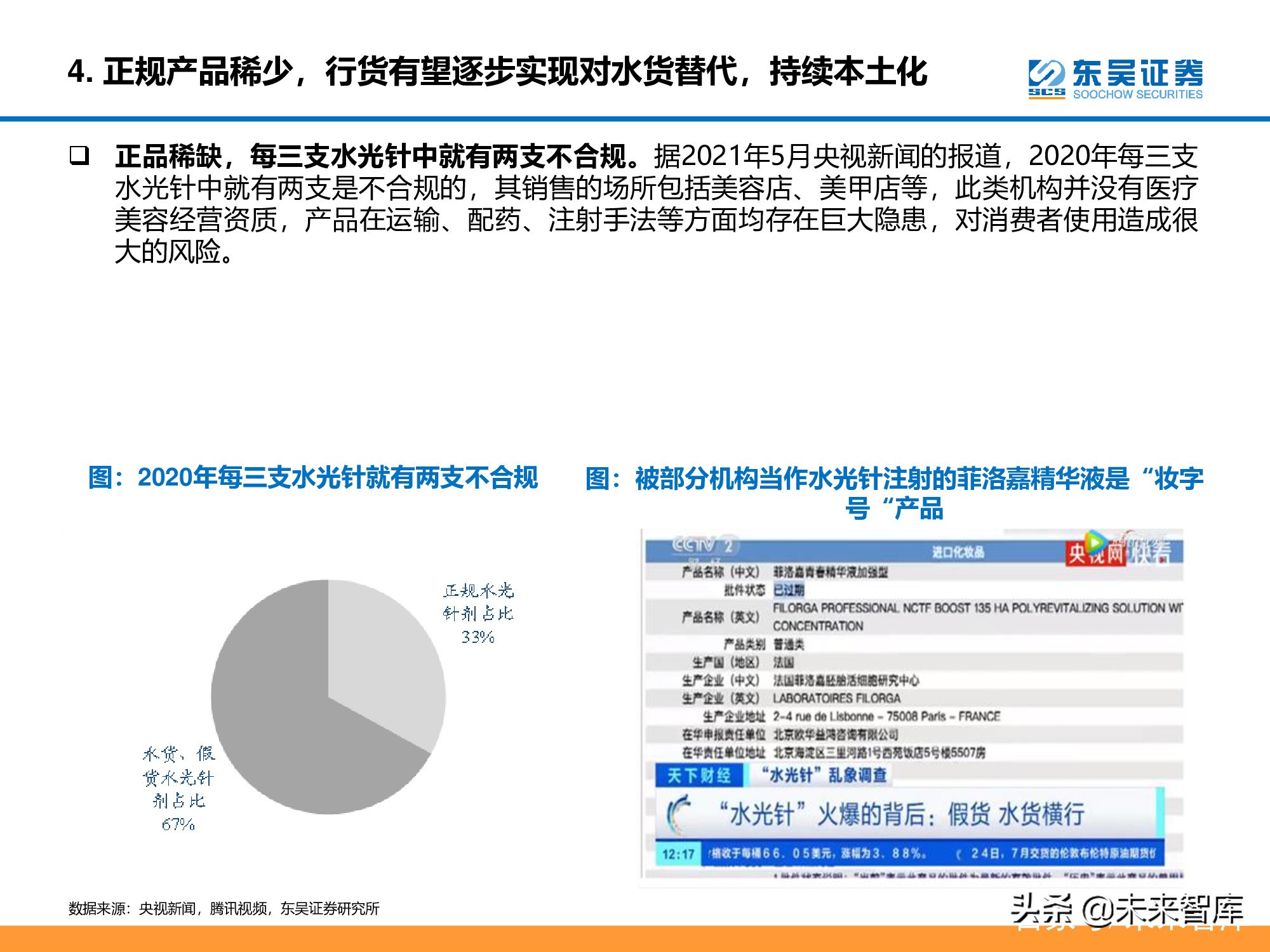Click the square bullet point marker
The image size is (1270, 952).
[79, 155]
